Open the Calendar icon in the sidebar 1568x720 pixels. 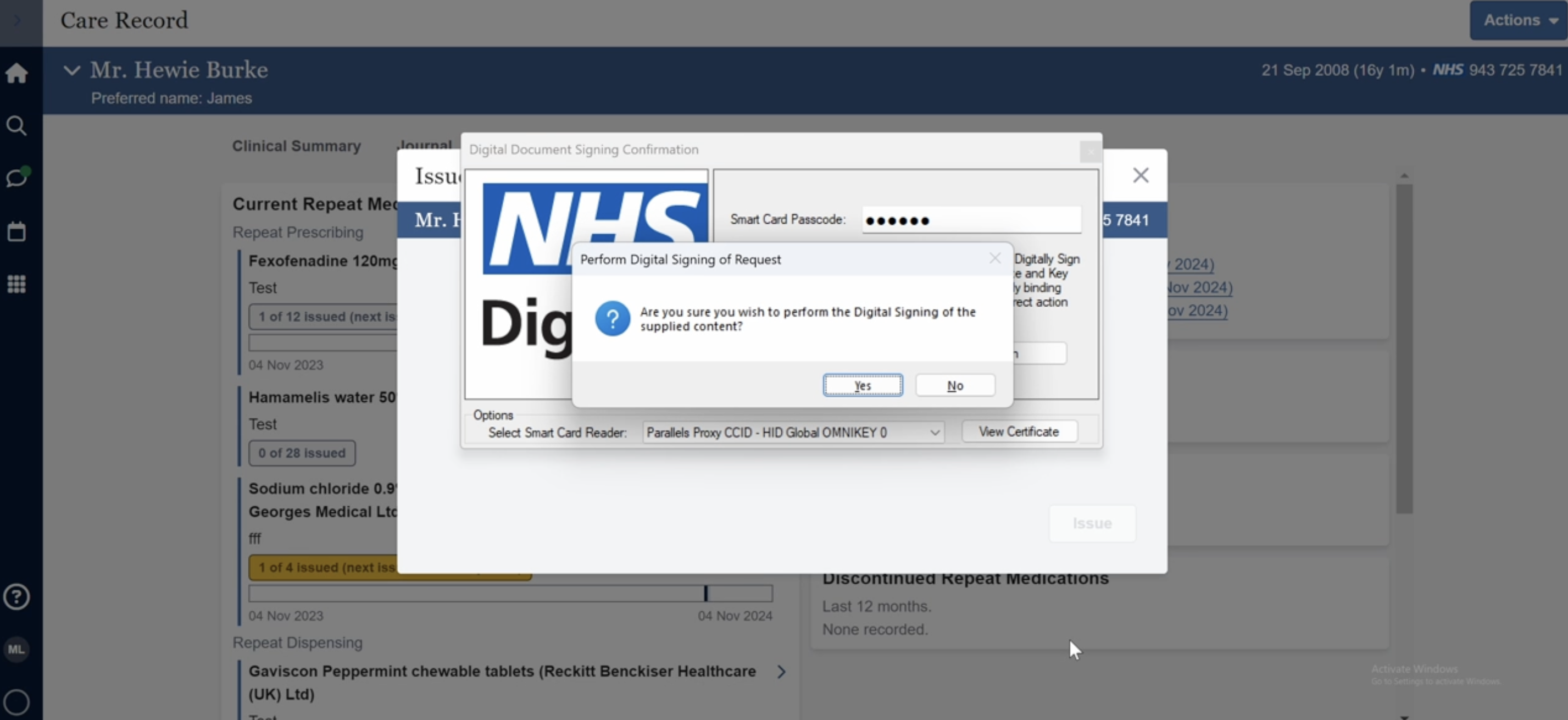click(x=17, y=231)
